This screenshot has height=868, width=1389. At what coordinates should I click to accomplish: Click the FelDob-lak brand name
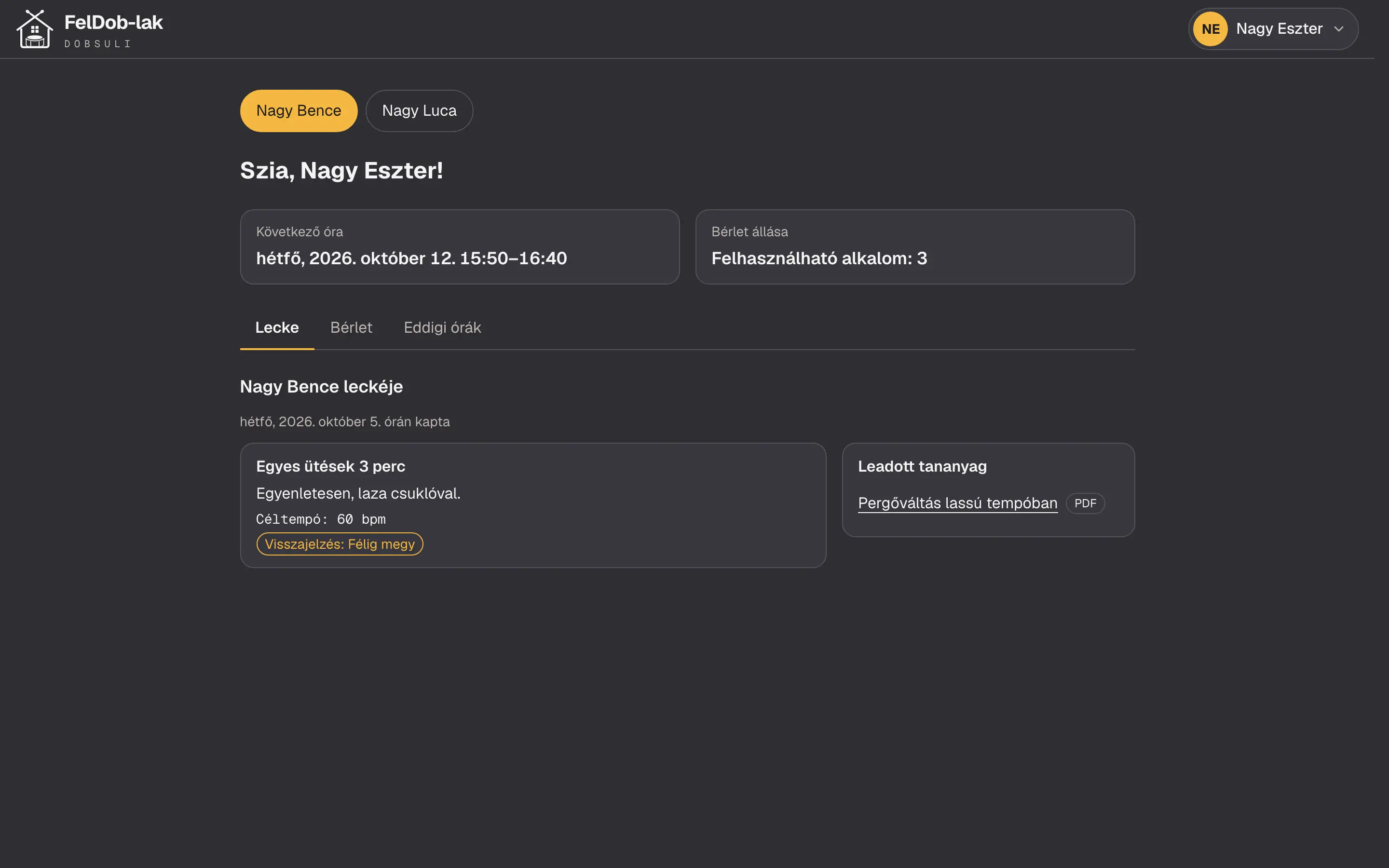coord(114,22)
